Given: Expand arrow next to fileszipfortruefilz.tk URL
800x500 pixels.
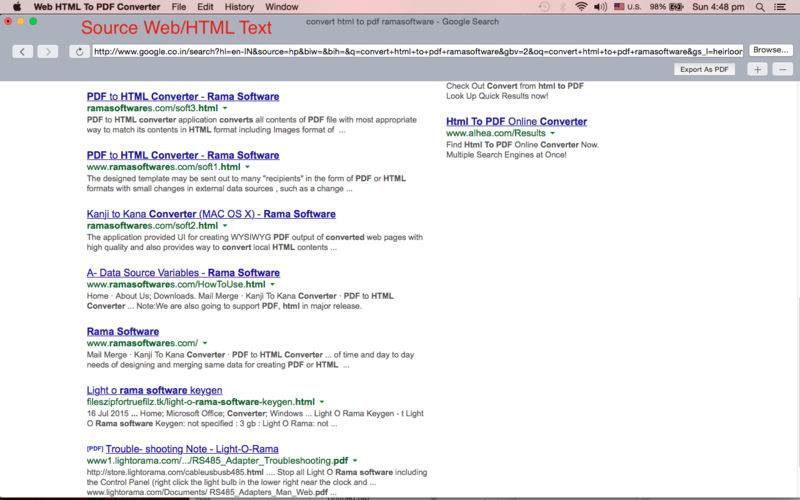Looking at the screenshot, I should pos(322,402).
